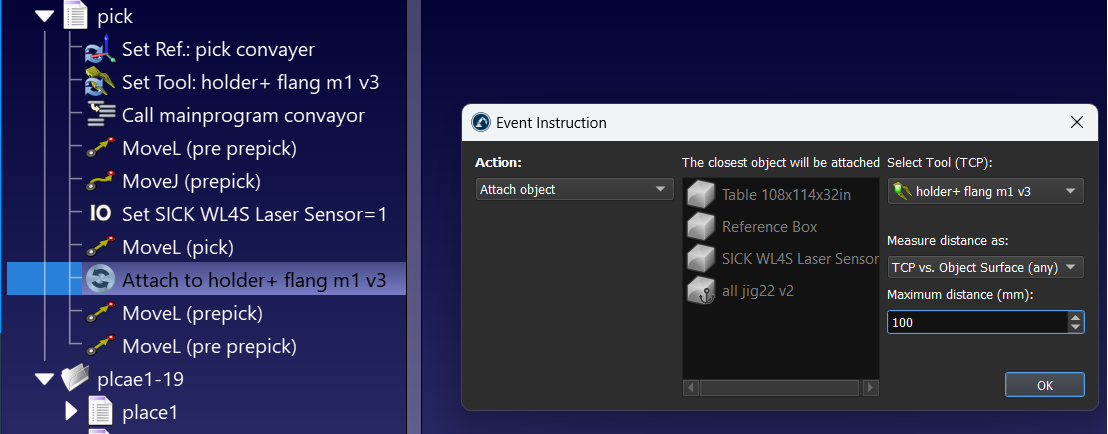Image resolution: width=1108 pixels, height=434 pixels.
Task: Click the object list horizontal scrollbar right arrow
Action: 871,387
